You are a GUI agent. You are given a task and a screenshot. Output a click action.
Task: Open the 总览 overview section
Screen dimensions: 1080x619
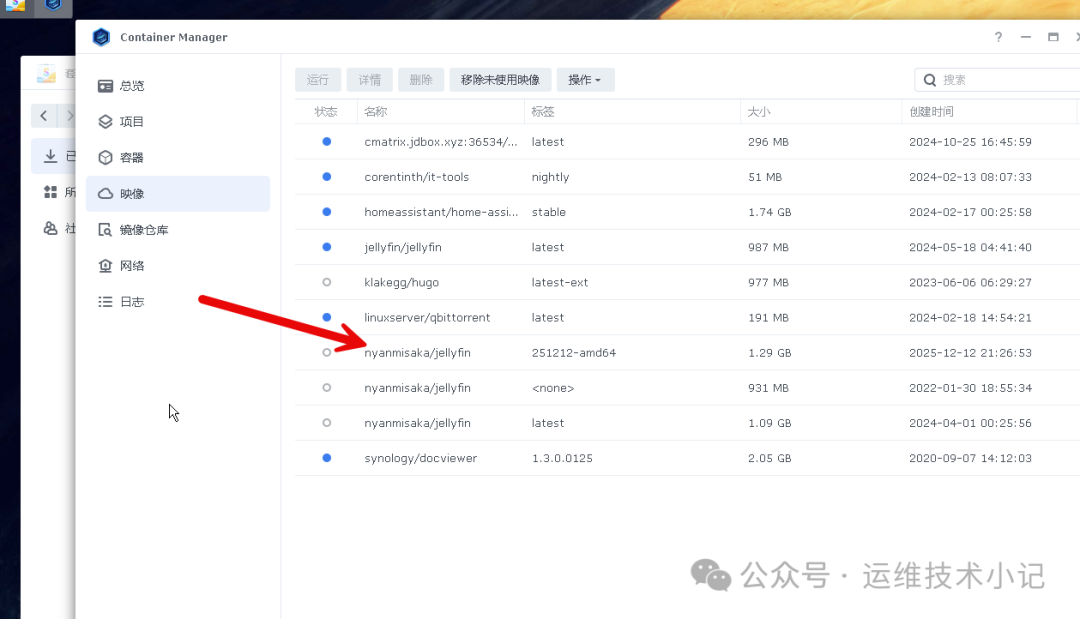pyautogui.click(x=178, y=86)
